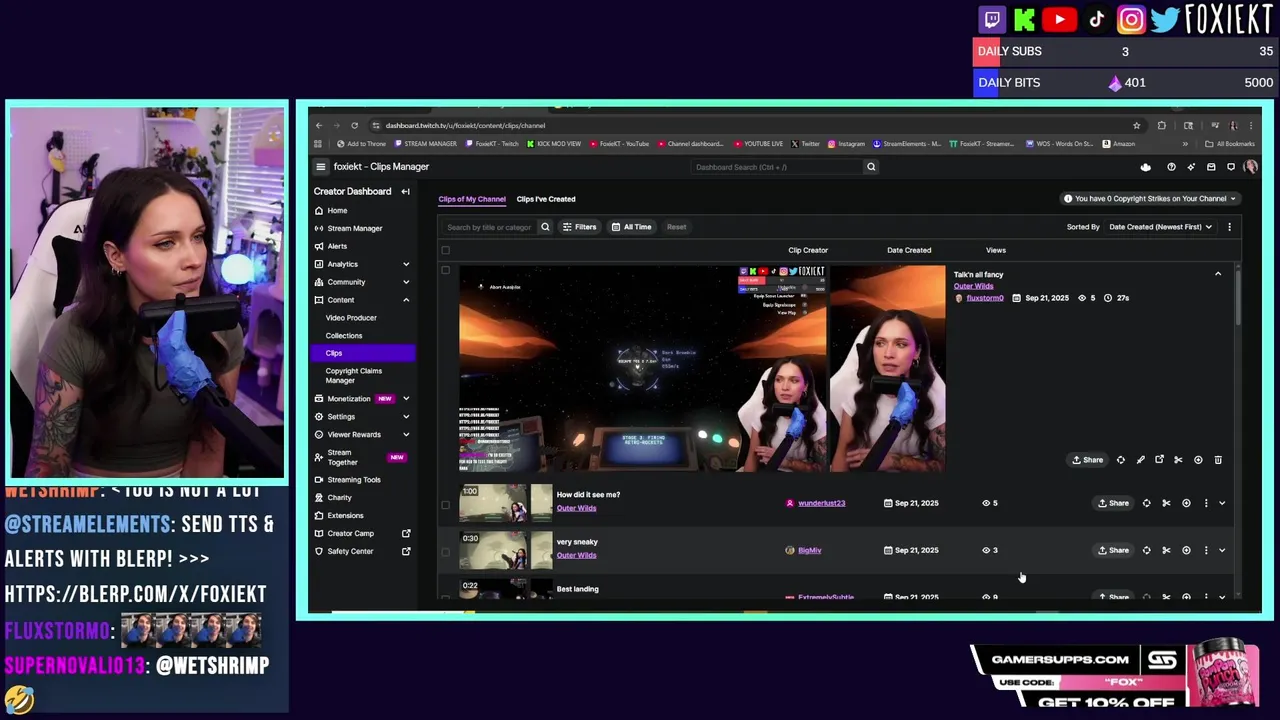Share the Talk'n all fancy clip
The image size is (1280, 720).
point(1087,460)
